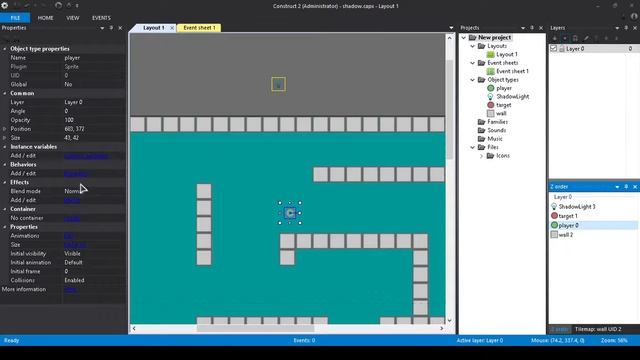
Task: Pin the Properties panel
Action: pos(111,28)
